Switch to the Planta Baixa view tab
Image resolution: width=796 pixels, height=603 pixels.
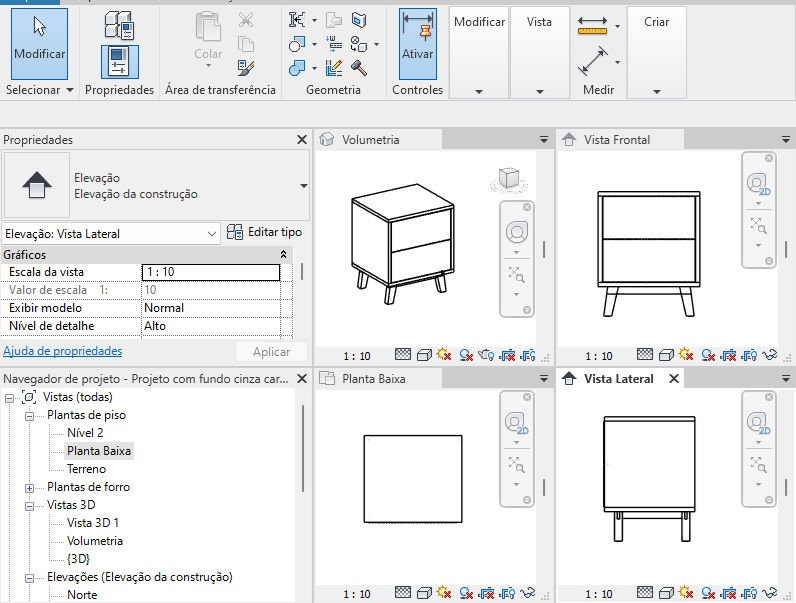click(x=378, y=379)
